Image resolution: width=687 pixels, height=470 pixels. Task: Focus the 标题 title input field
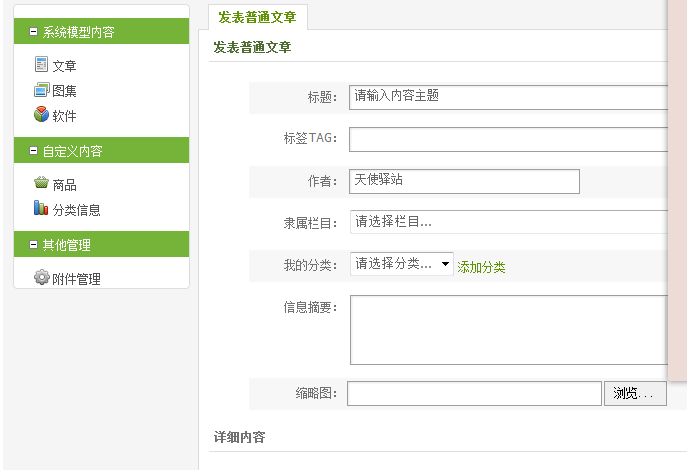(508, 97)
